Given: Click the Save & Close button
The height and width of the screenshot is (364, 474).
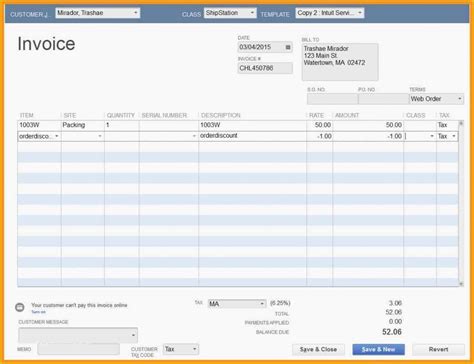Looking at the screenshot, I should click(x=318, y=349).
